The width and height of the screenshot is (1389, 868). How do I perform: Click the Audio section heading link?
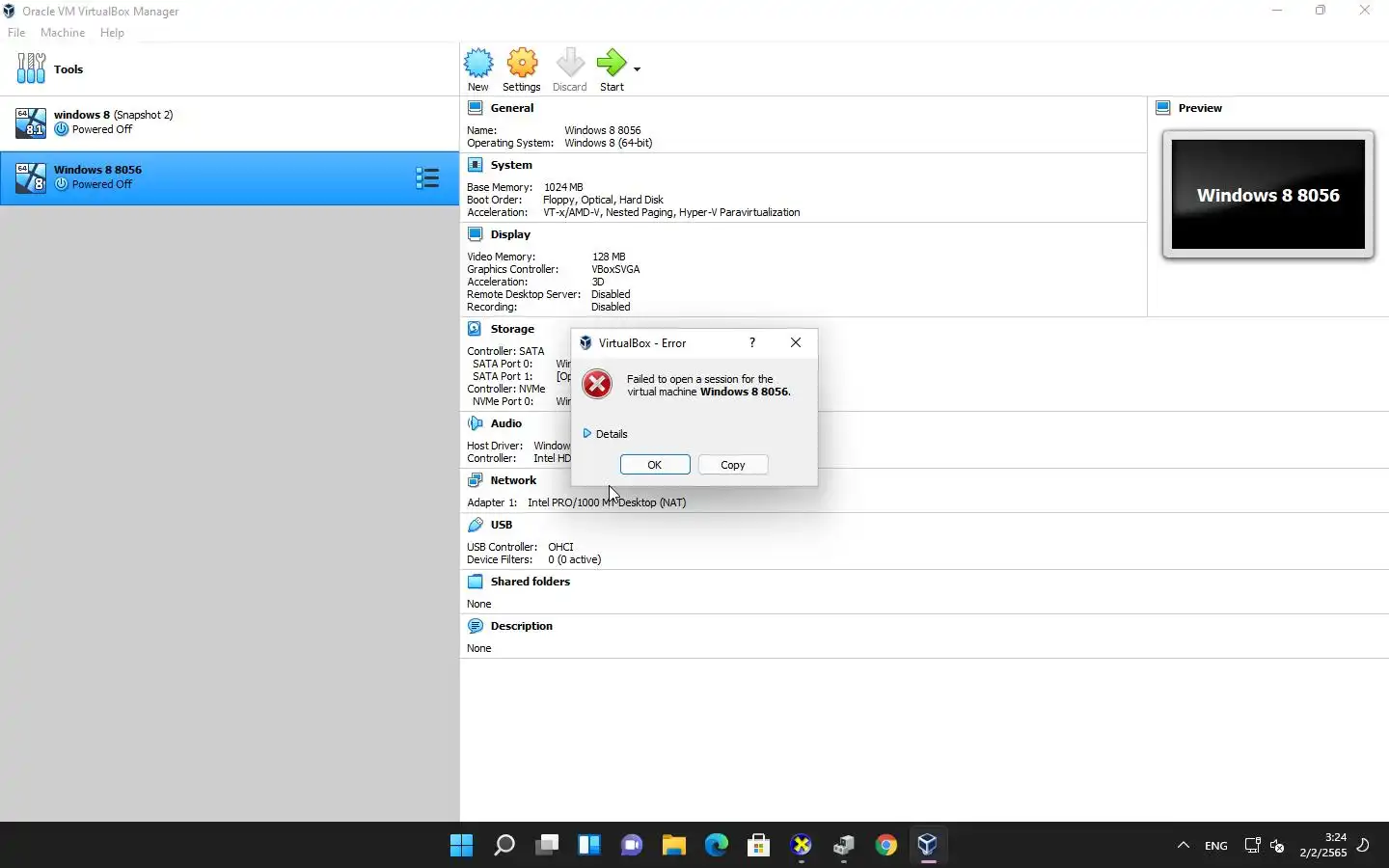[x=506, y=423]
